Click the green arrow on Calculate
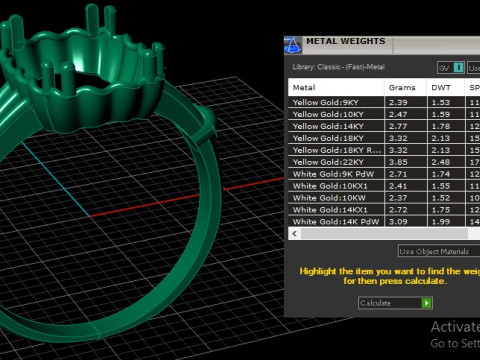Image resolution: width=480 pixels, height=360 pixels. (427, 303)
